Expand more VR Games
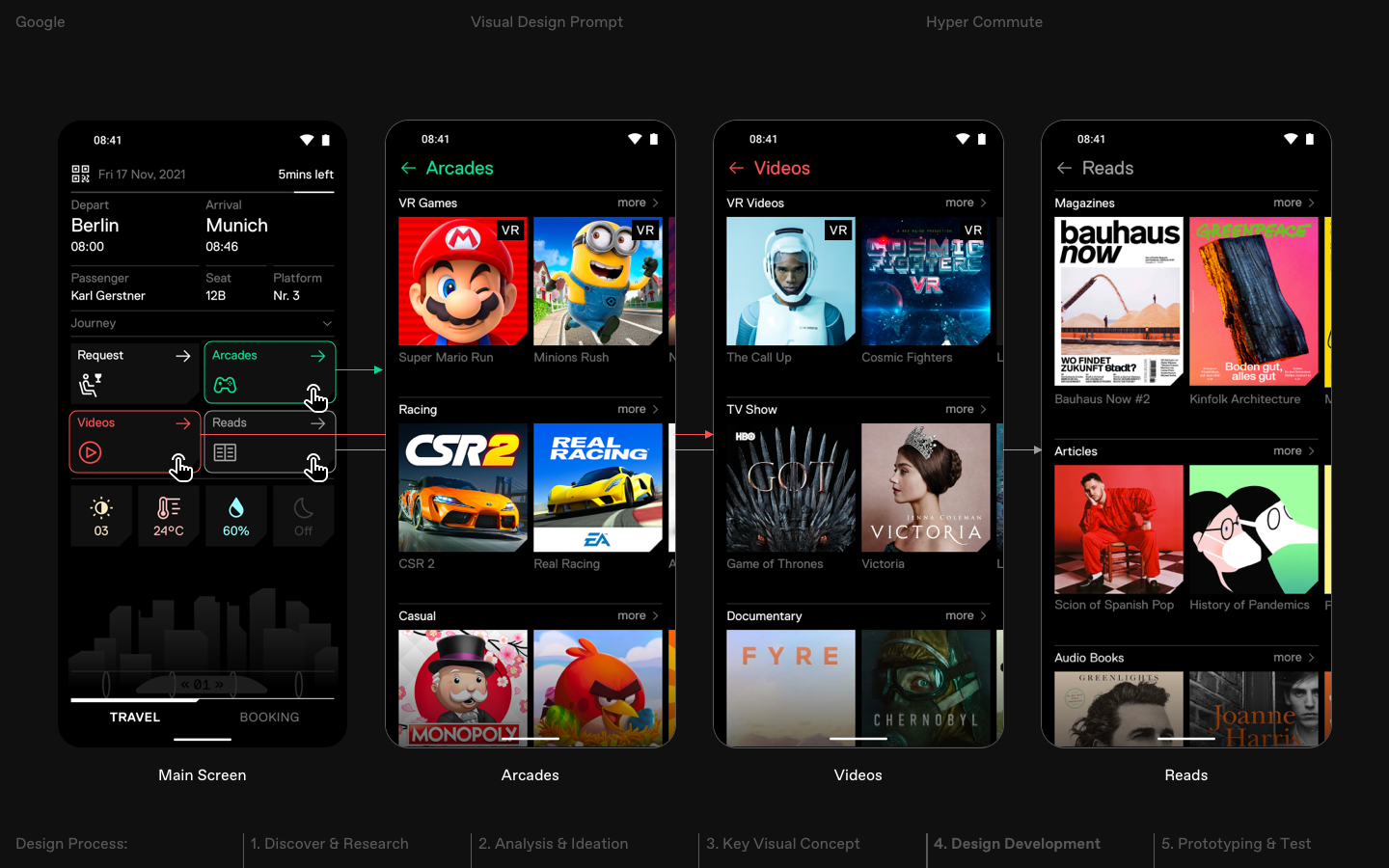This screenshot has width=1389, height=868. click(x=639, y=203)
